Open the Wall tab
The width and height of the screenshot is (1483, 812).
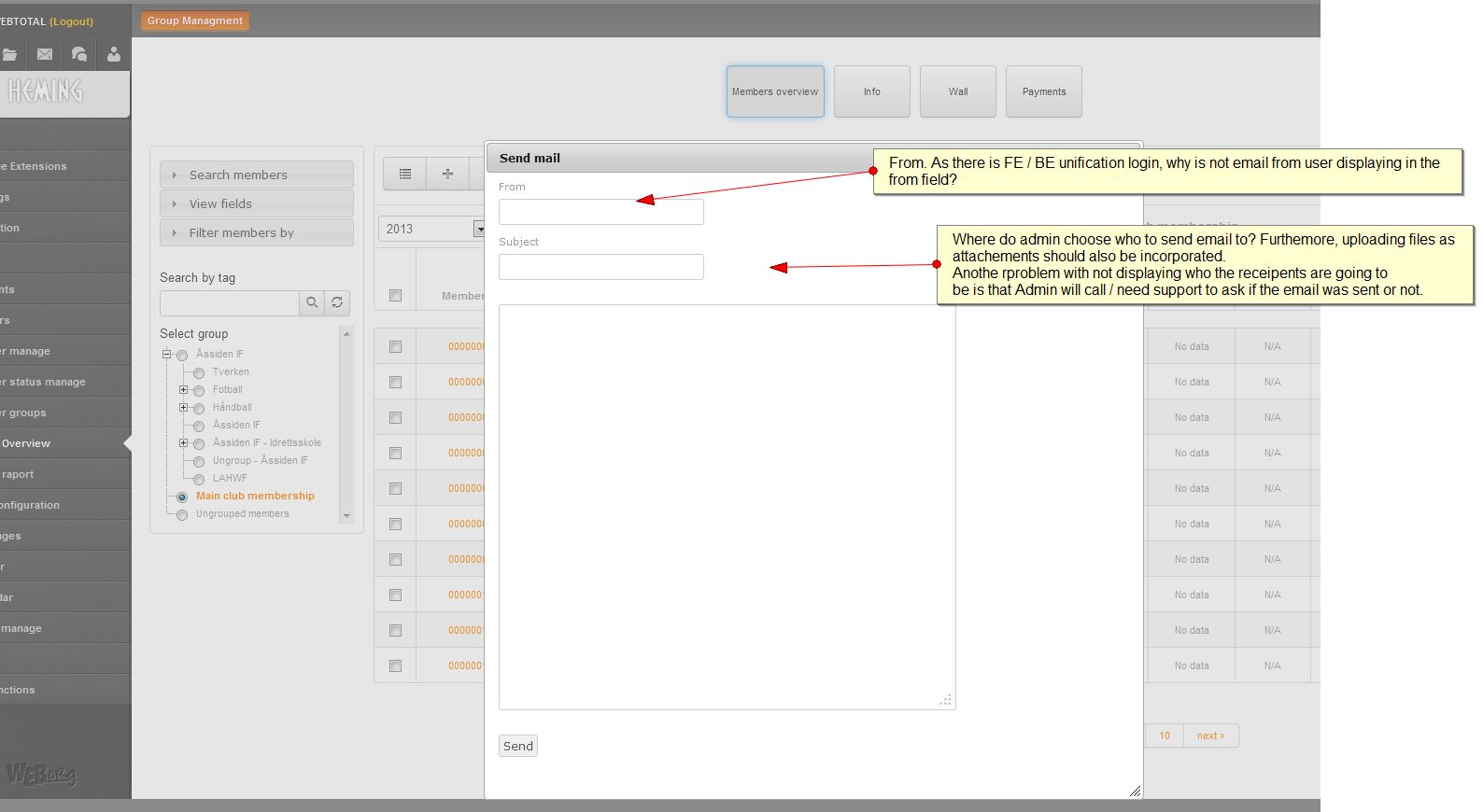[958, 91]
